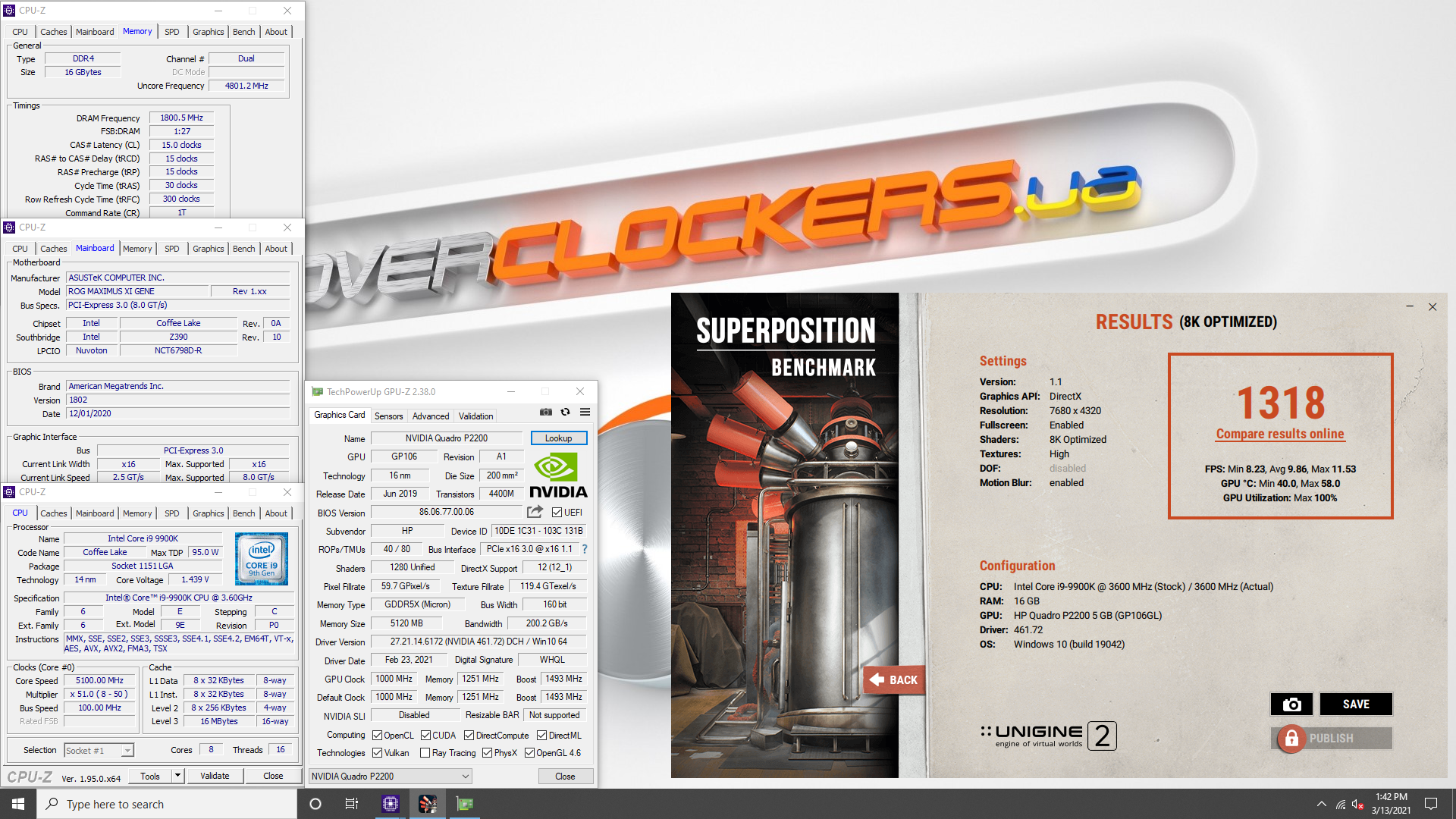Click the taskbar search box
The height and width of the screenshot is (819, 1456).
(x=166, y=804)
